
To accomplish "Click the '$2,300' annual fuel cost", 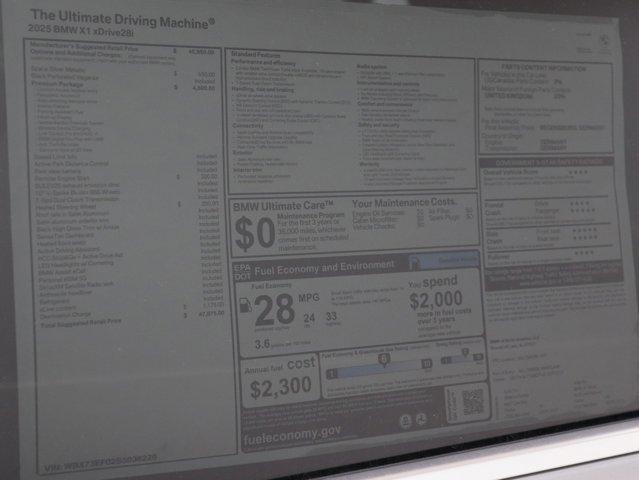I will (x=280, y=387).
